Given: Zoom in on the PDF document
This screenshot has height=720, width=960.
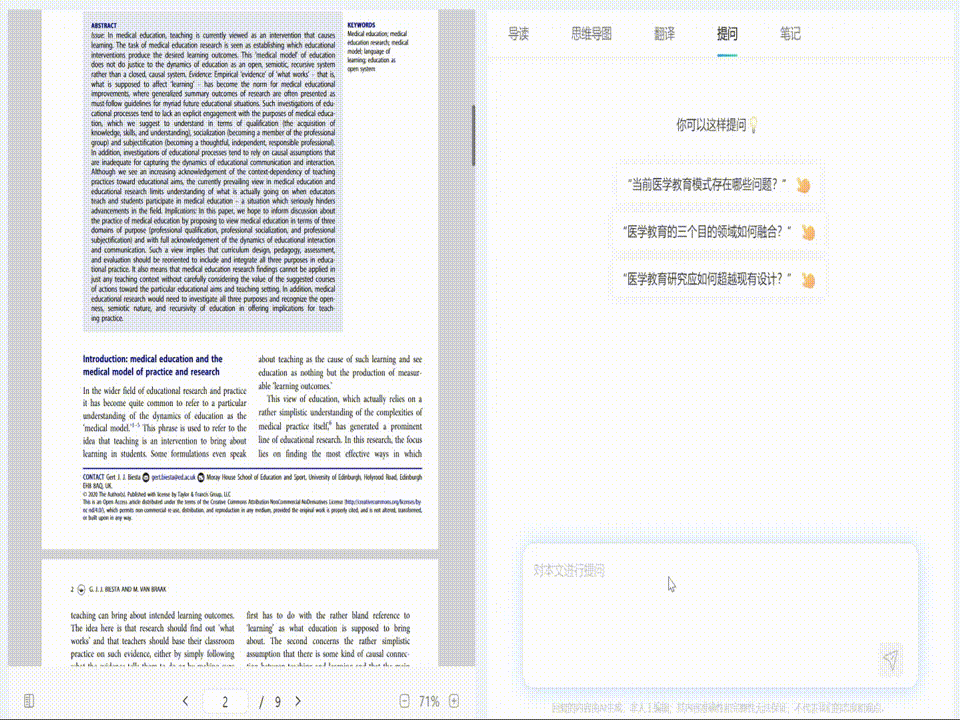Looking at the screenshot, I should pyautogui.click(x=454, y=701).
